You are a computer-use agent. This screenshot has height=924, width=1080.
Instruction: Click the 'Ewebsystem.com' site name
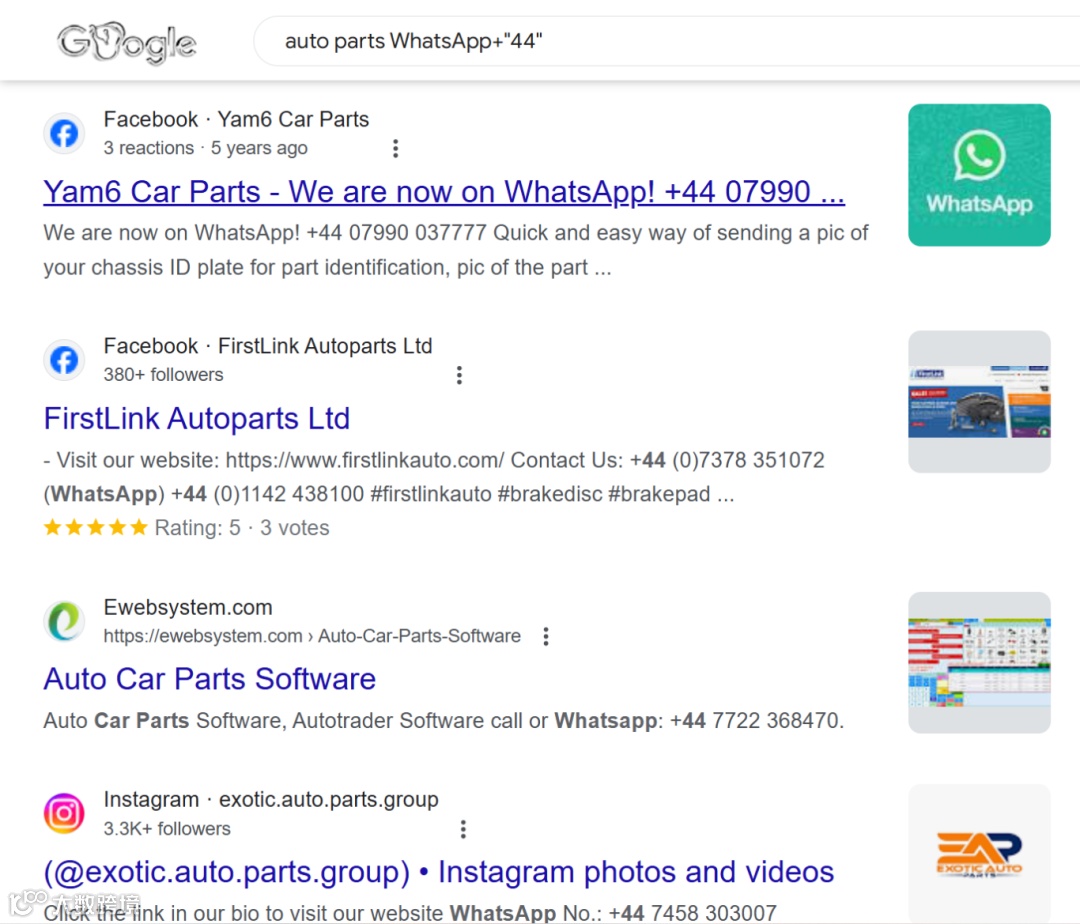click(x=188, y=608)
